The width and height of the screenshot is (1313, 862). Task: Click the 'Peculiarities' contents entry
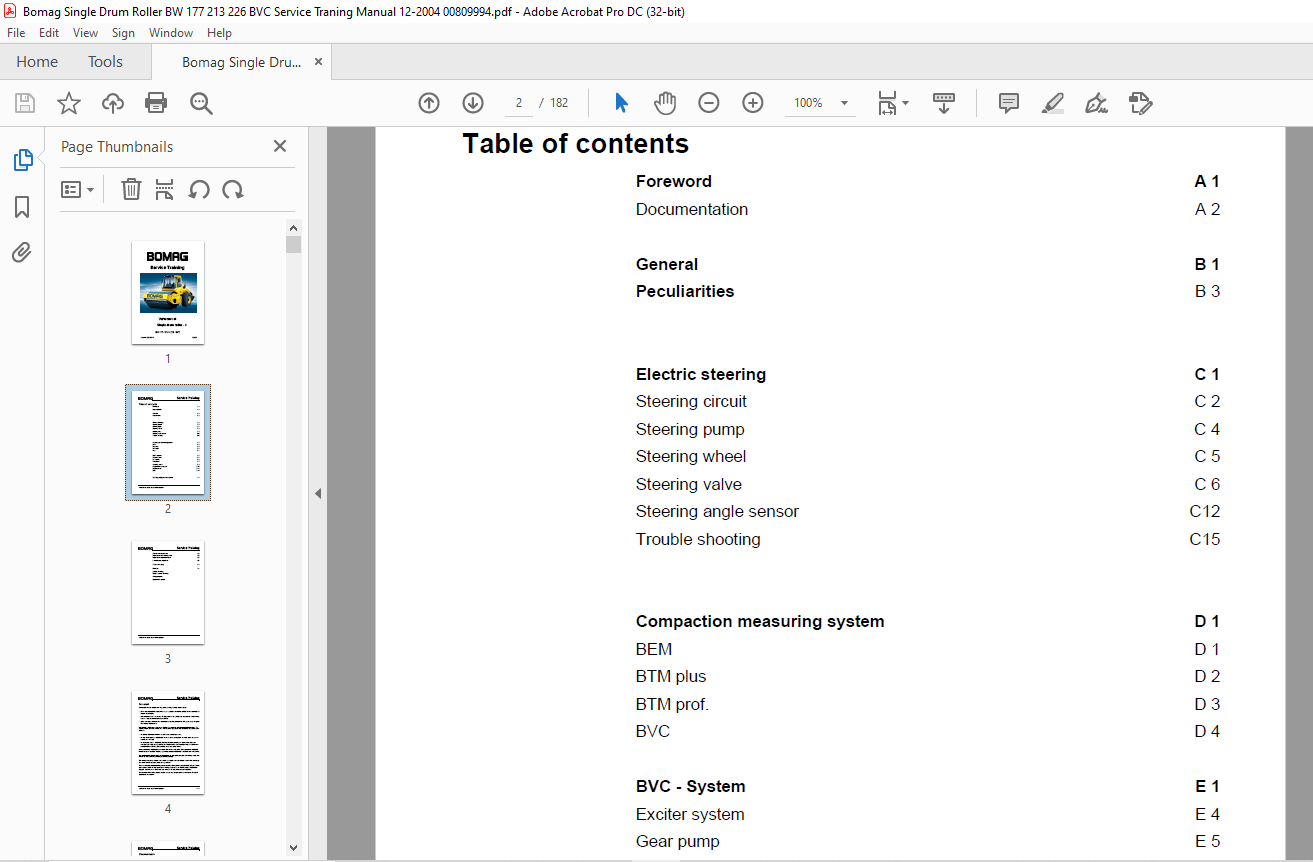(685, 291)
